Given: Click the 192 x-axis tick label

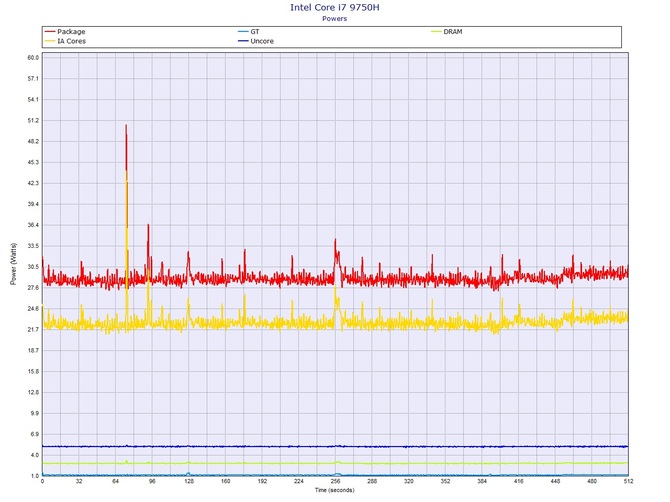Looking at the screenshot, I should point(262,481).
